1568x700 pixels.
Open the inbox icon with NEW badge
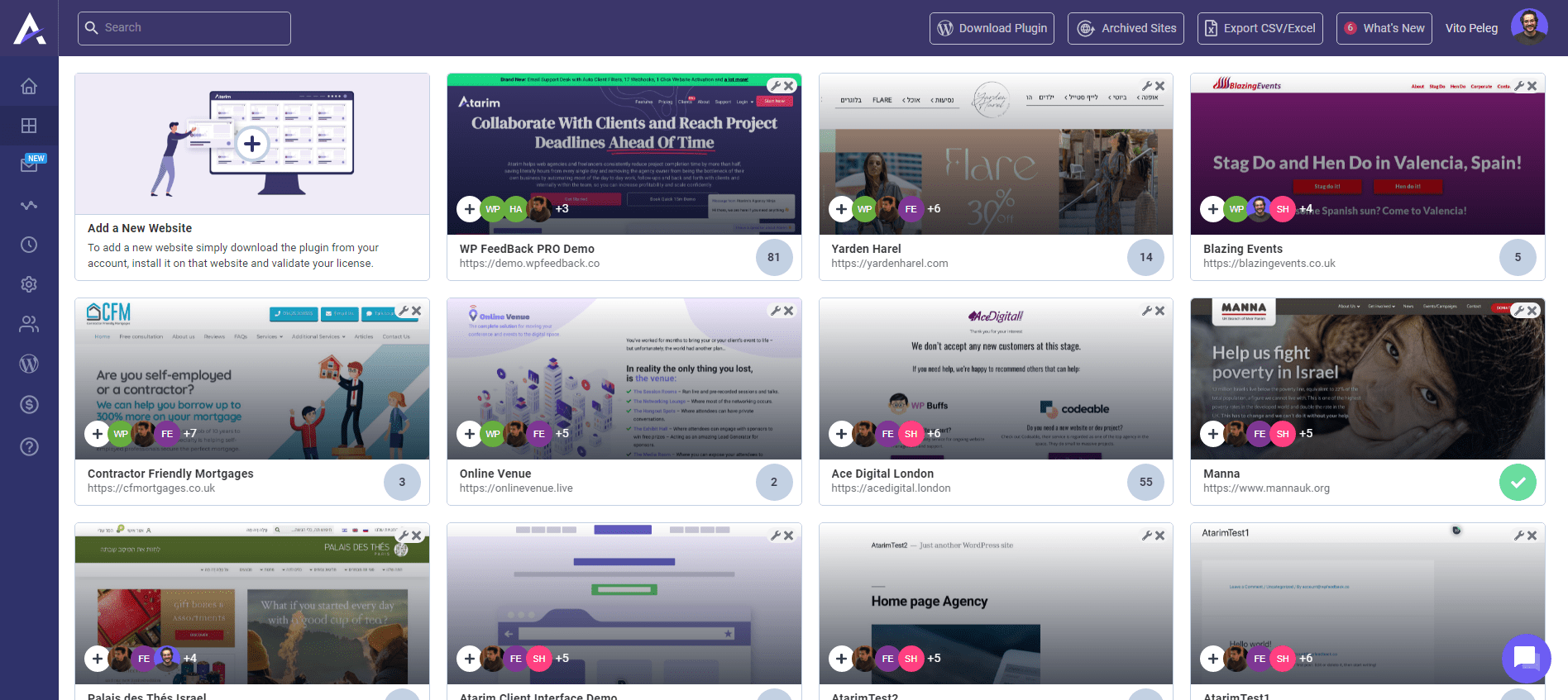[29, 165]
